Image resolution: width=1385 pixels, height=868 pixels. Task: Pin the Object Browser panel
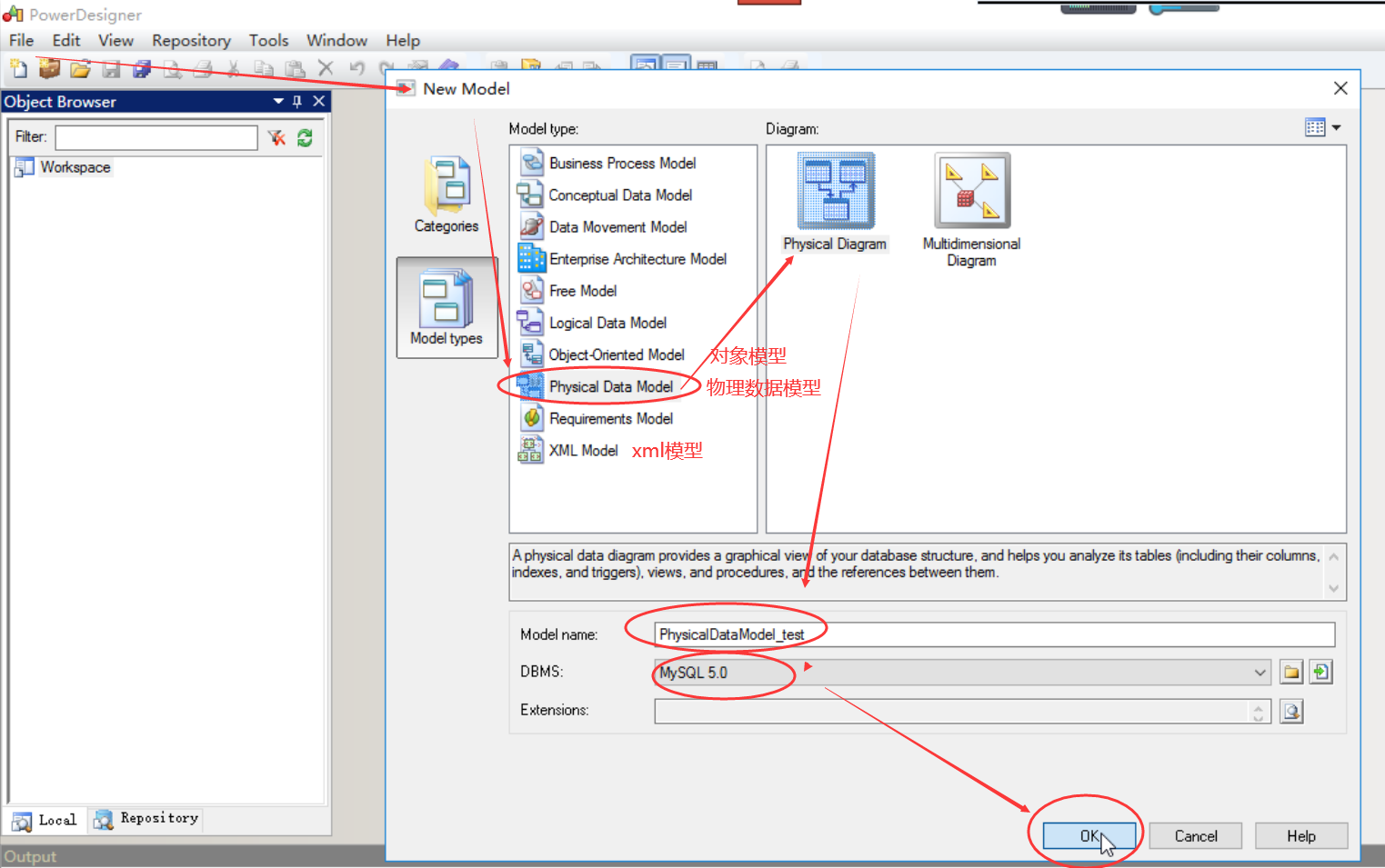(297, 102)
